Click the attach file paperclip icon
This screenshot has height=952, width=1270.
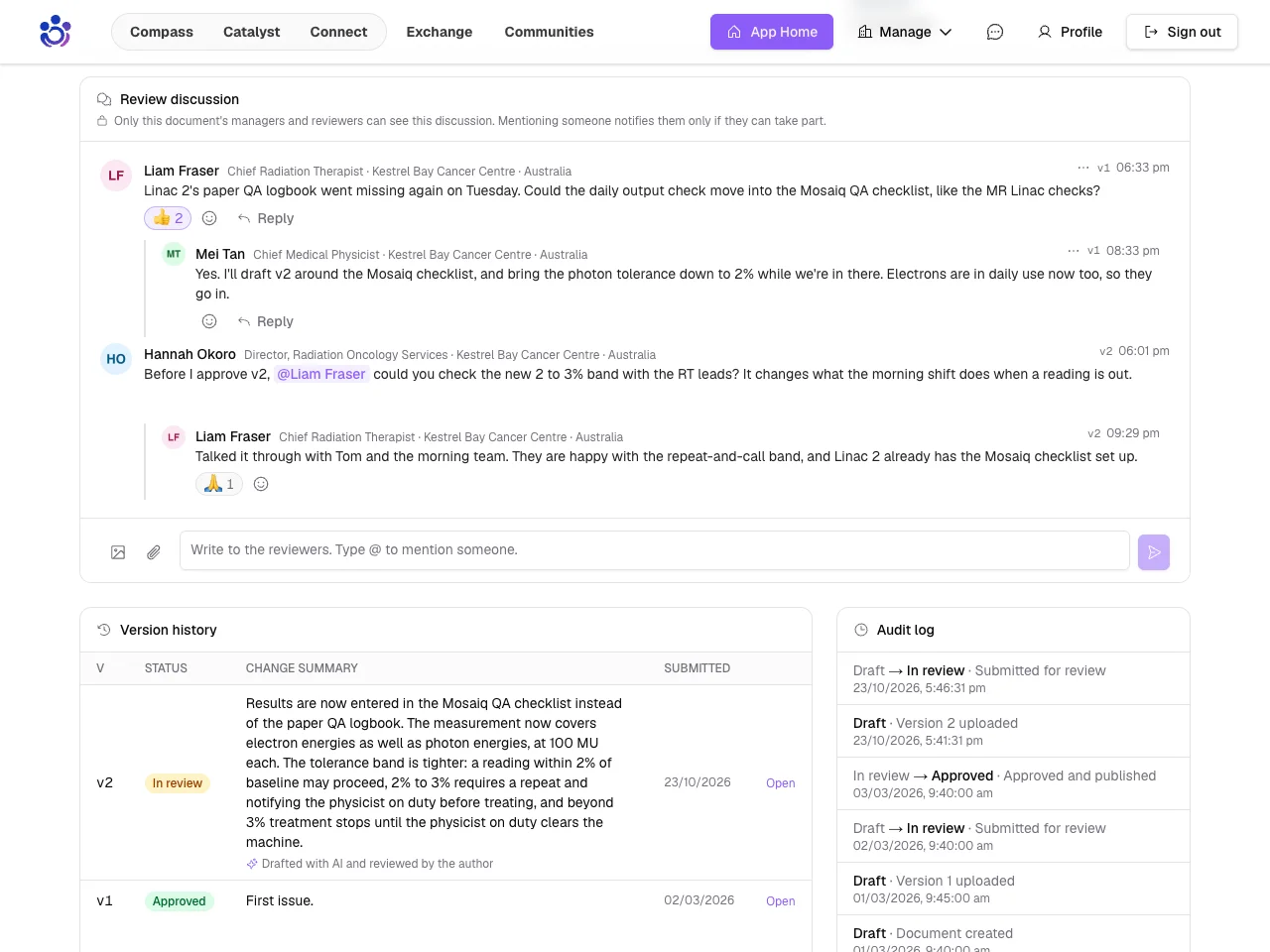pos(154,552)
